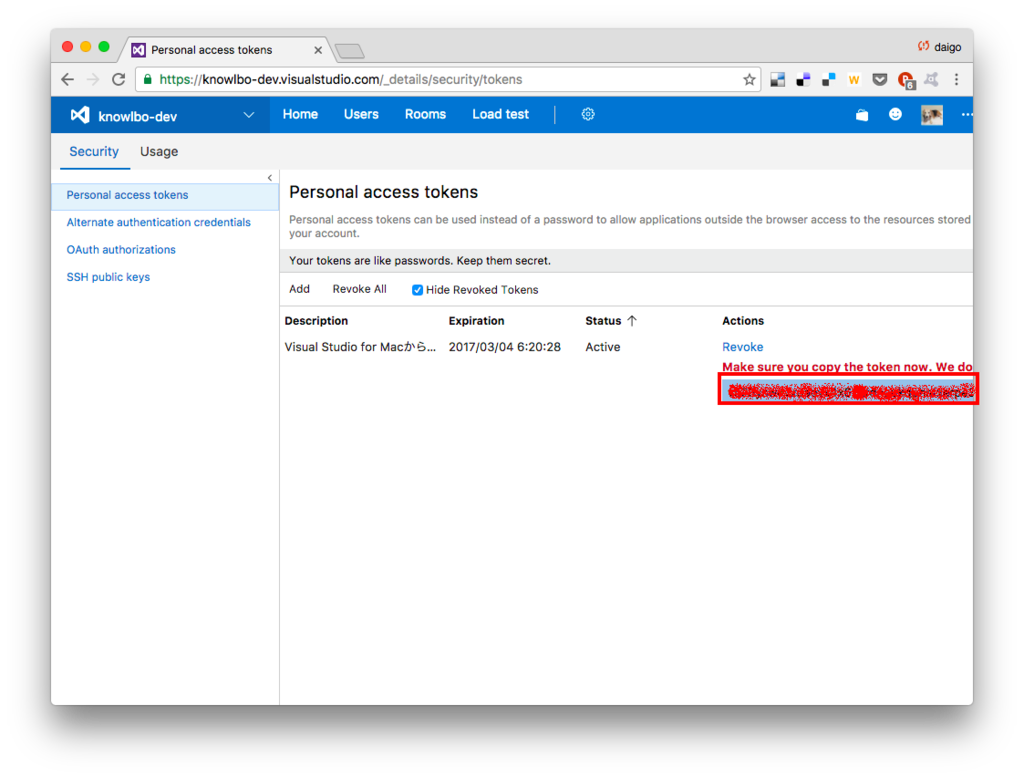The height and width of the screenshot is (778, 1024).
Task: Expand the knowlbo-dev account dropdown
Action: [x=249, y=115]
